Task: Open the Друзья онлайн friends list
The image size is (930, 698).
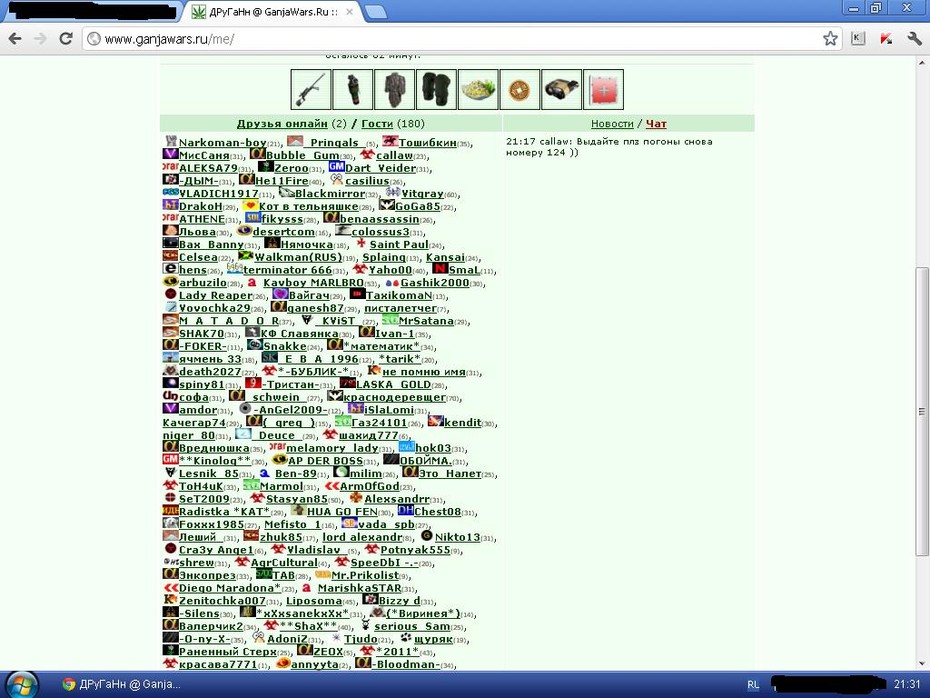Action: pos(282,123)
